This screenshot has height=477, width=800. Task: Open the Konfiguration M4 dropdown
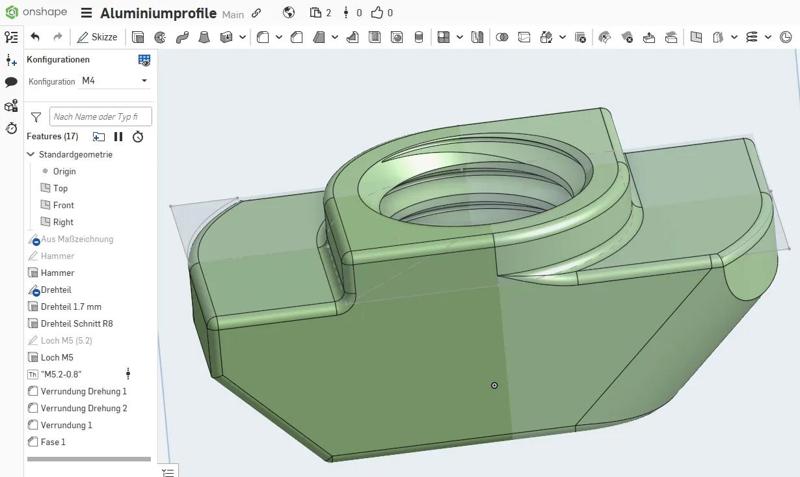[114, 81]
